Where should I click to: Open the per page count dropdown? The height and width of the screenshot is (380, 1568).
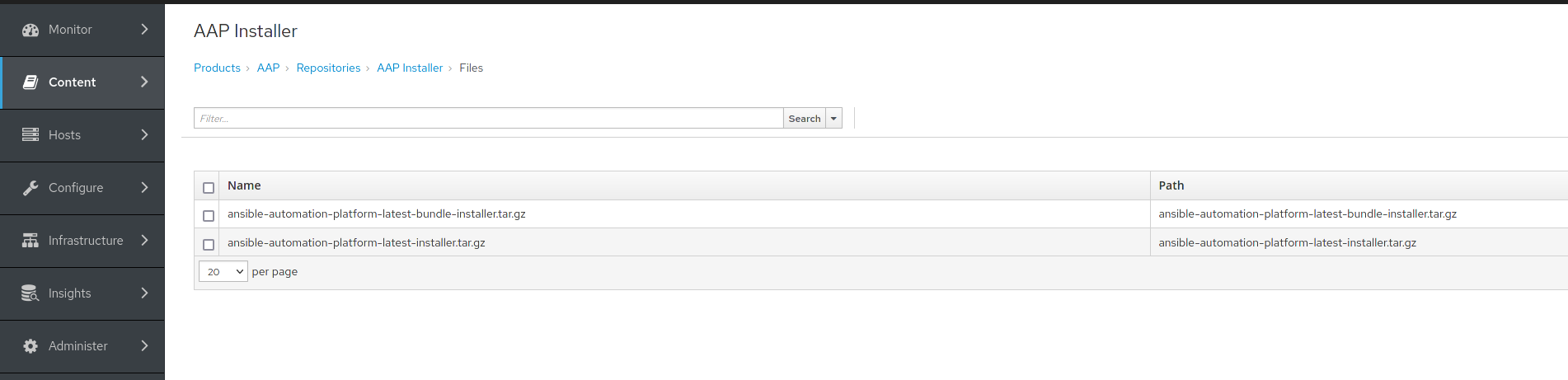[x=223, y=272]
